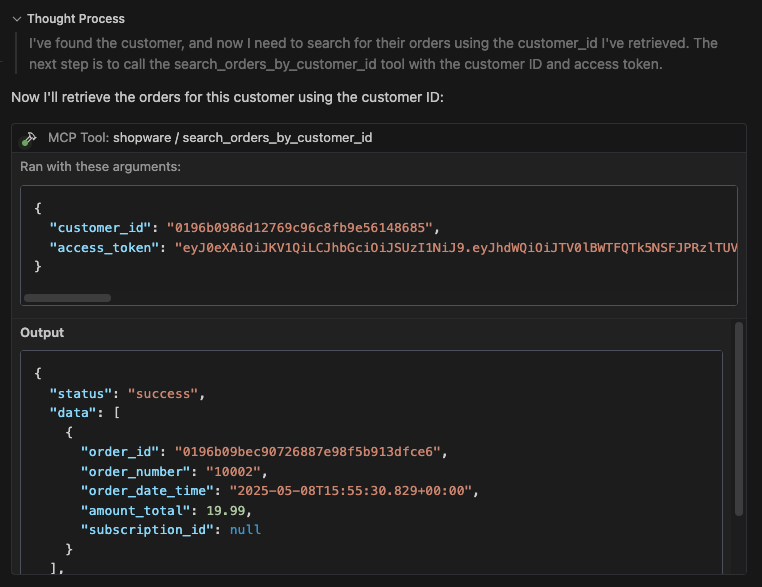Click the Output panel vertical scrollbar

pos(739,419)
